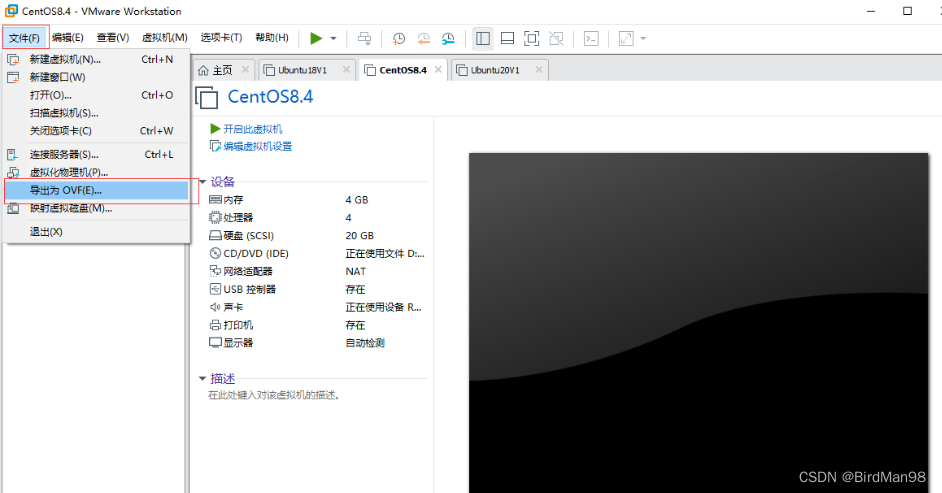Click the CentOS8.4 VM title heading
This screenshot has height=493, width=942.
point(270,97)
